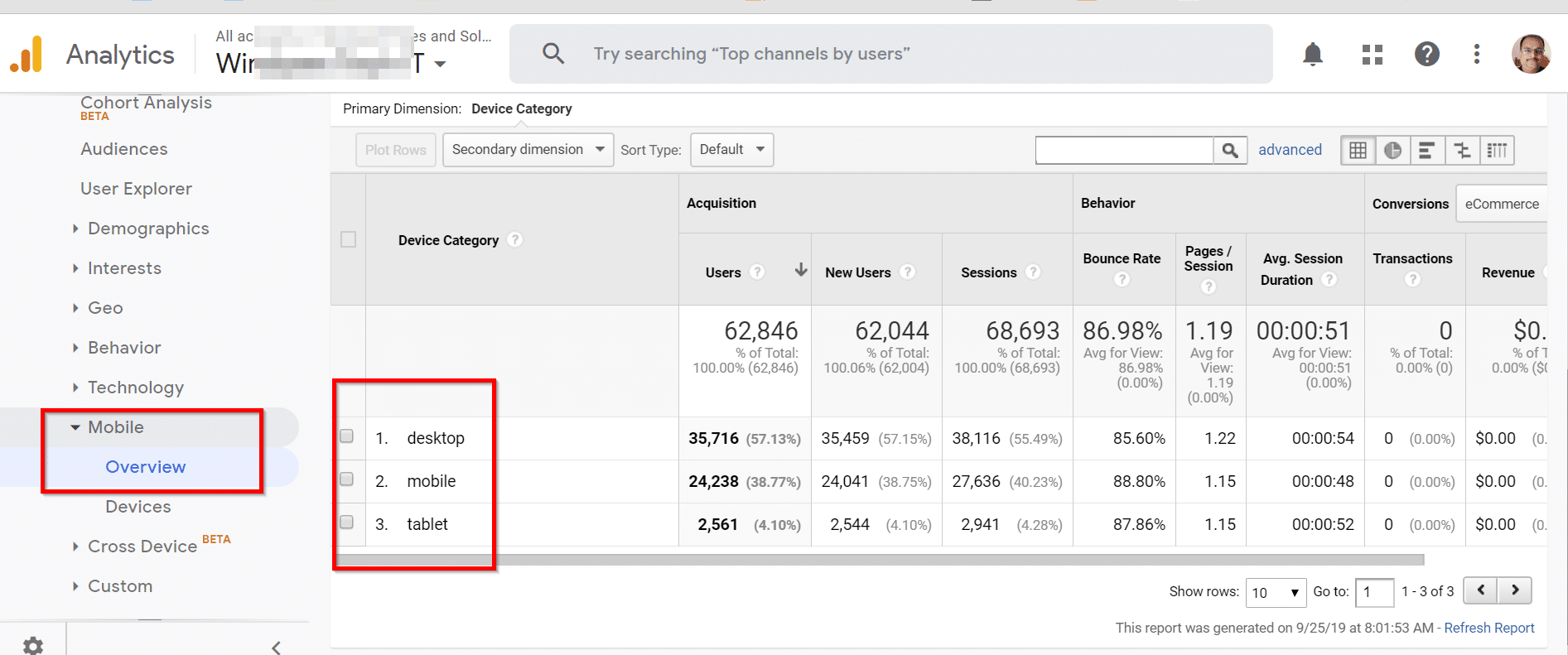This screenshot has height=655, width=1568.
Task: Click the desktop users value 35,716
Action: tap(713, 438)
